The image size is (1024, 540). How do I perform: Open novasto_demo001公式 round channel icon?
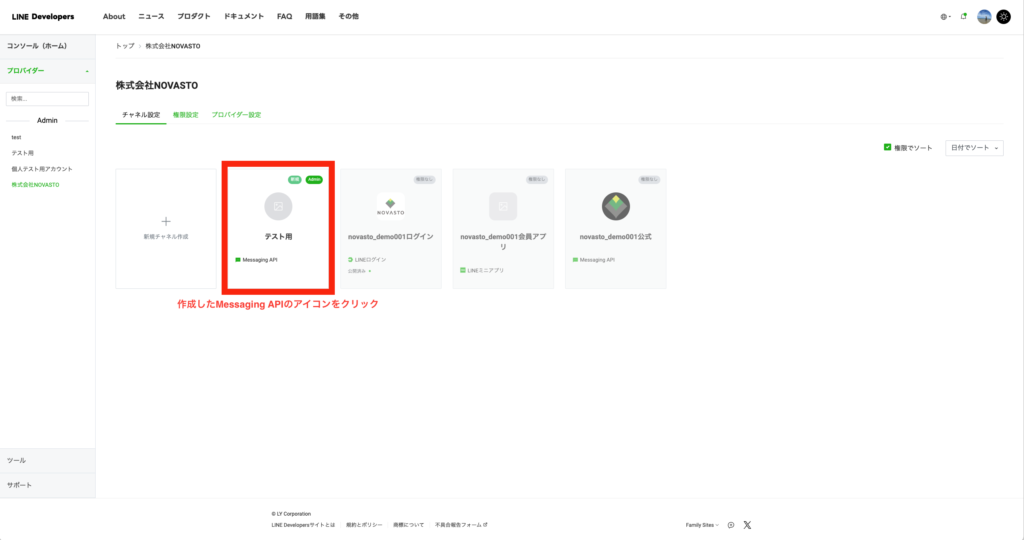[615, 206]
